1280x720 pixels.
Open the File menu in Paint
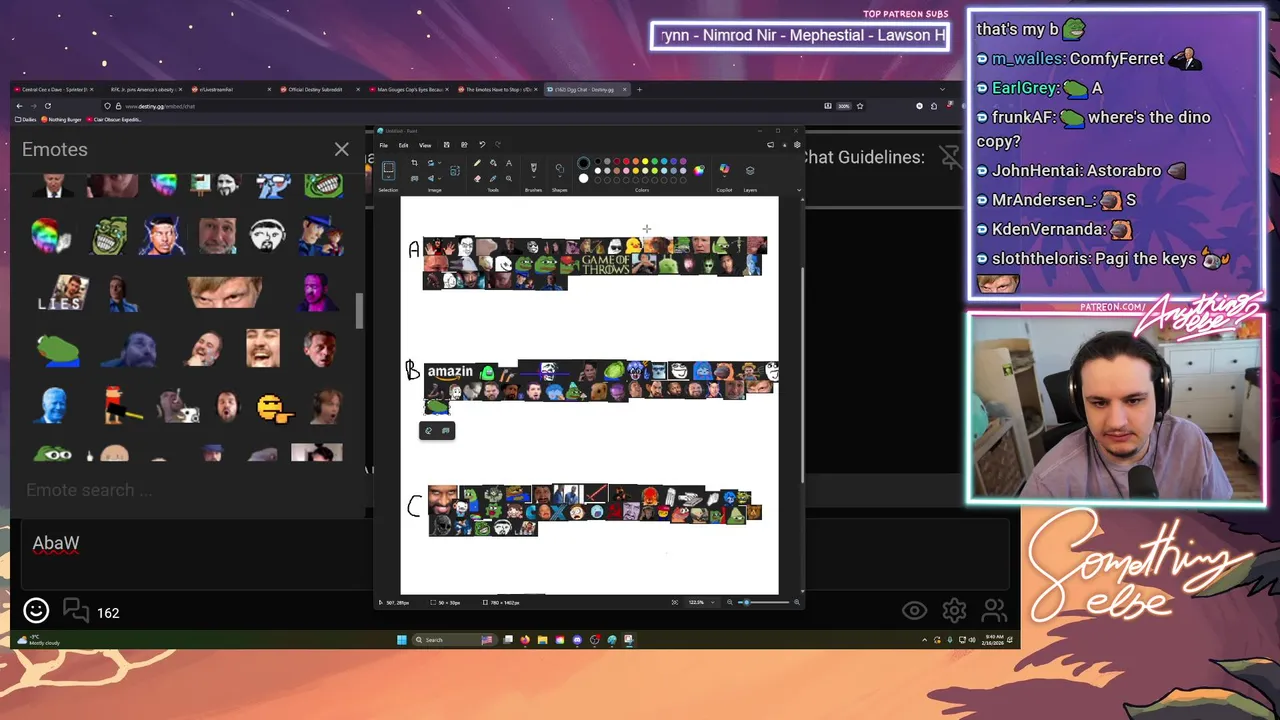(x=383, y=145)
